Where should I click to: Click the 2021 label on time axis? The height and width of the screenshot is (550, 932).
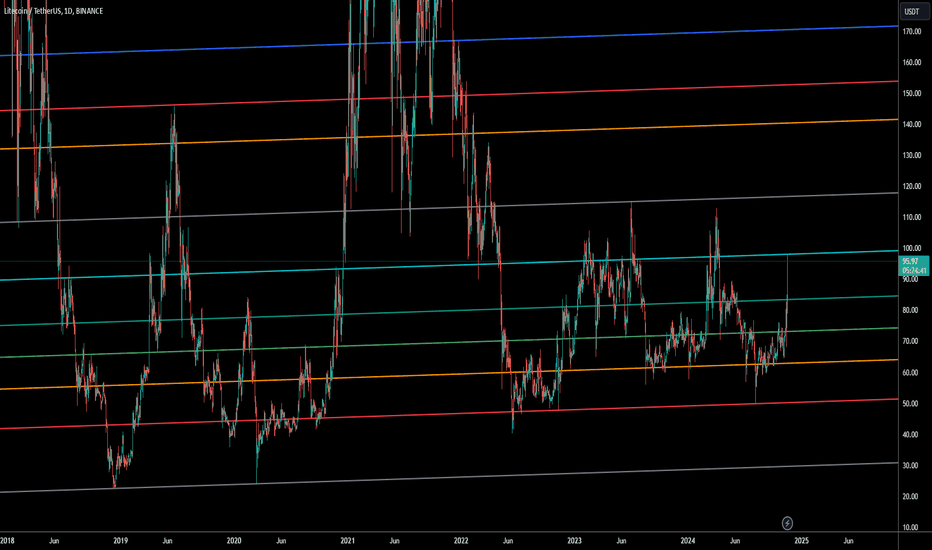348,540
